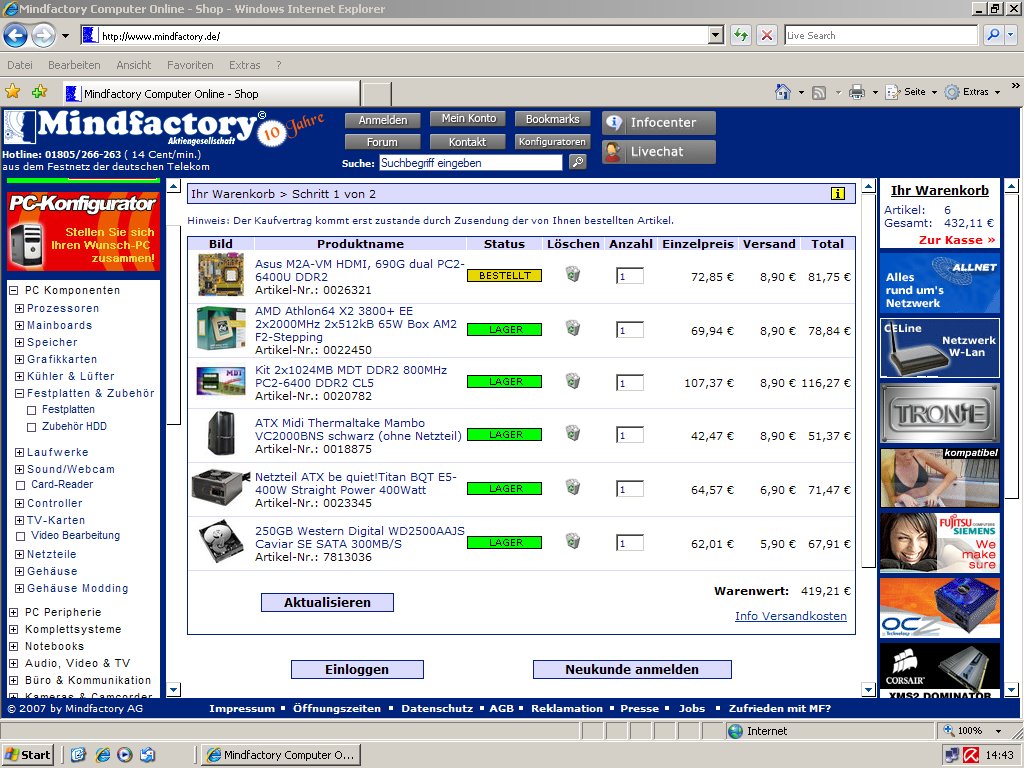
Task: Open the AGB footer link
Action: tap(502, 709)
